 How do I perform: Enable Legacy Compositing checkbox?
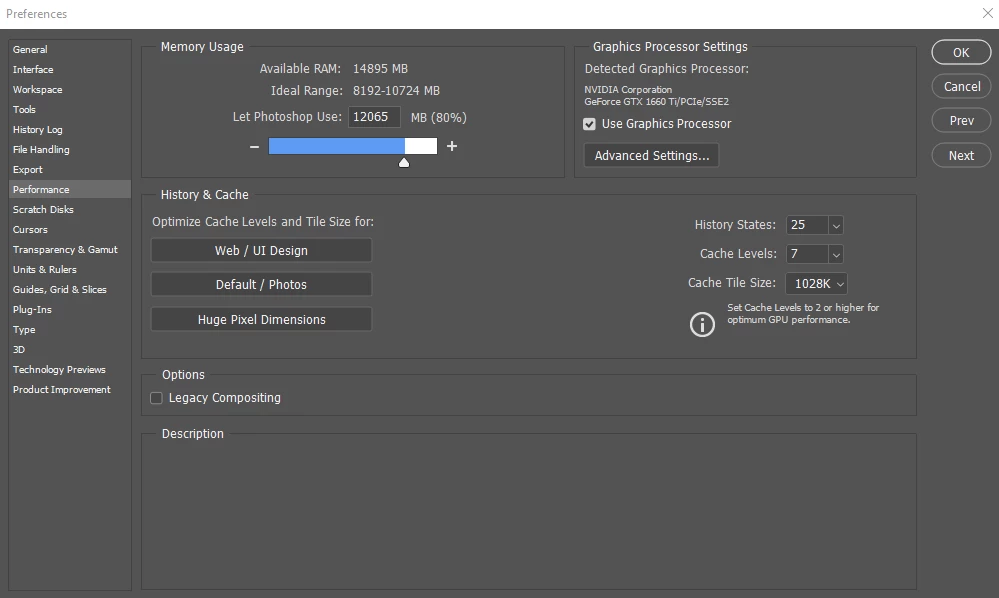[156, 398]
